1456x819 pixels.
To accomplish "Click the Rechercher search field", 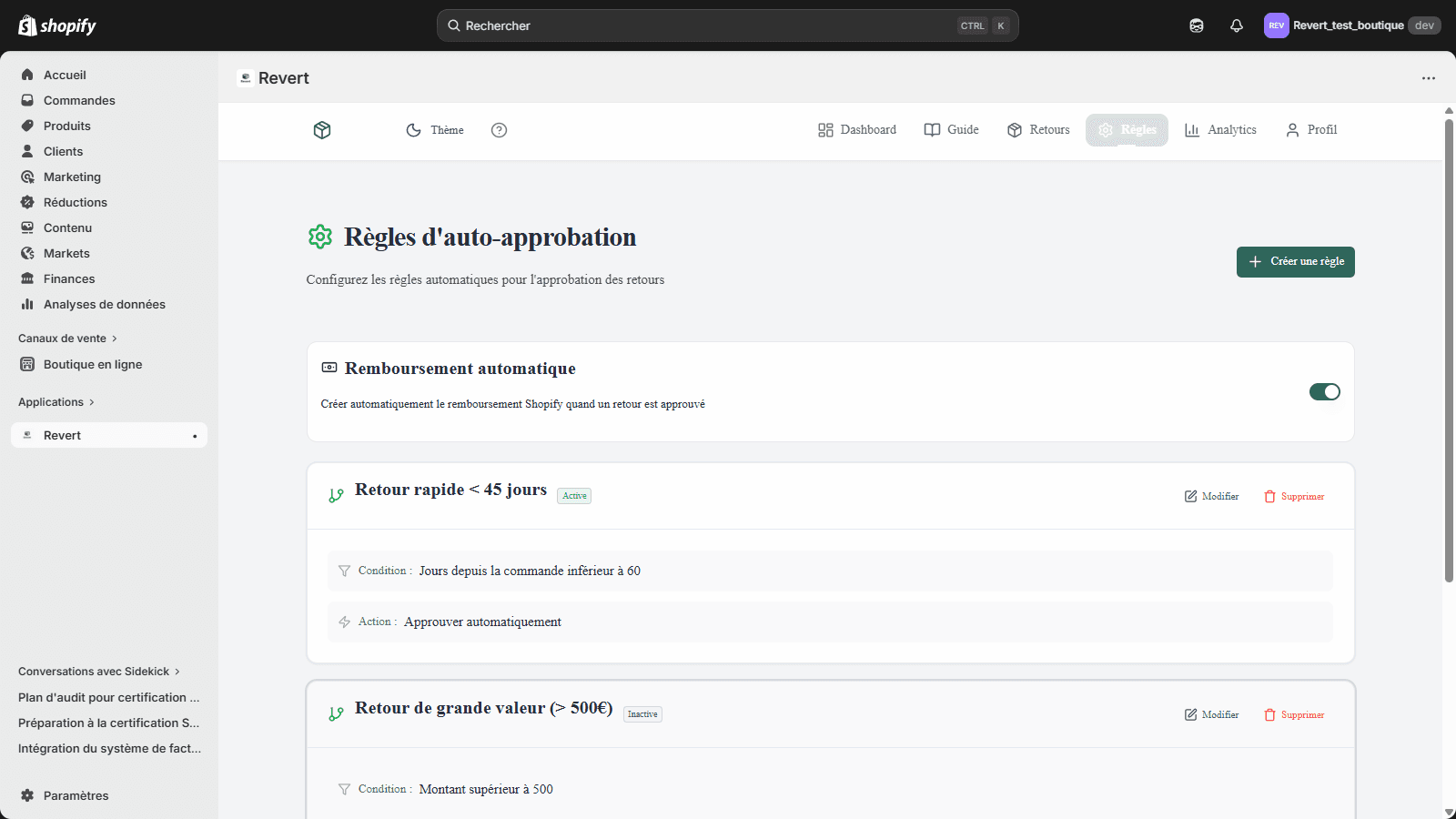I will pyautogui.click(x=727, y=25).
